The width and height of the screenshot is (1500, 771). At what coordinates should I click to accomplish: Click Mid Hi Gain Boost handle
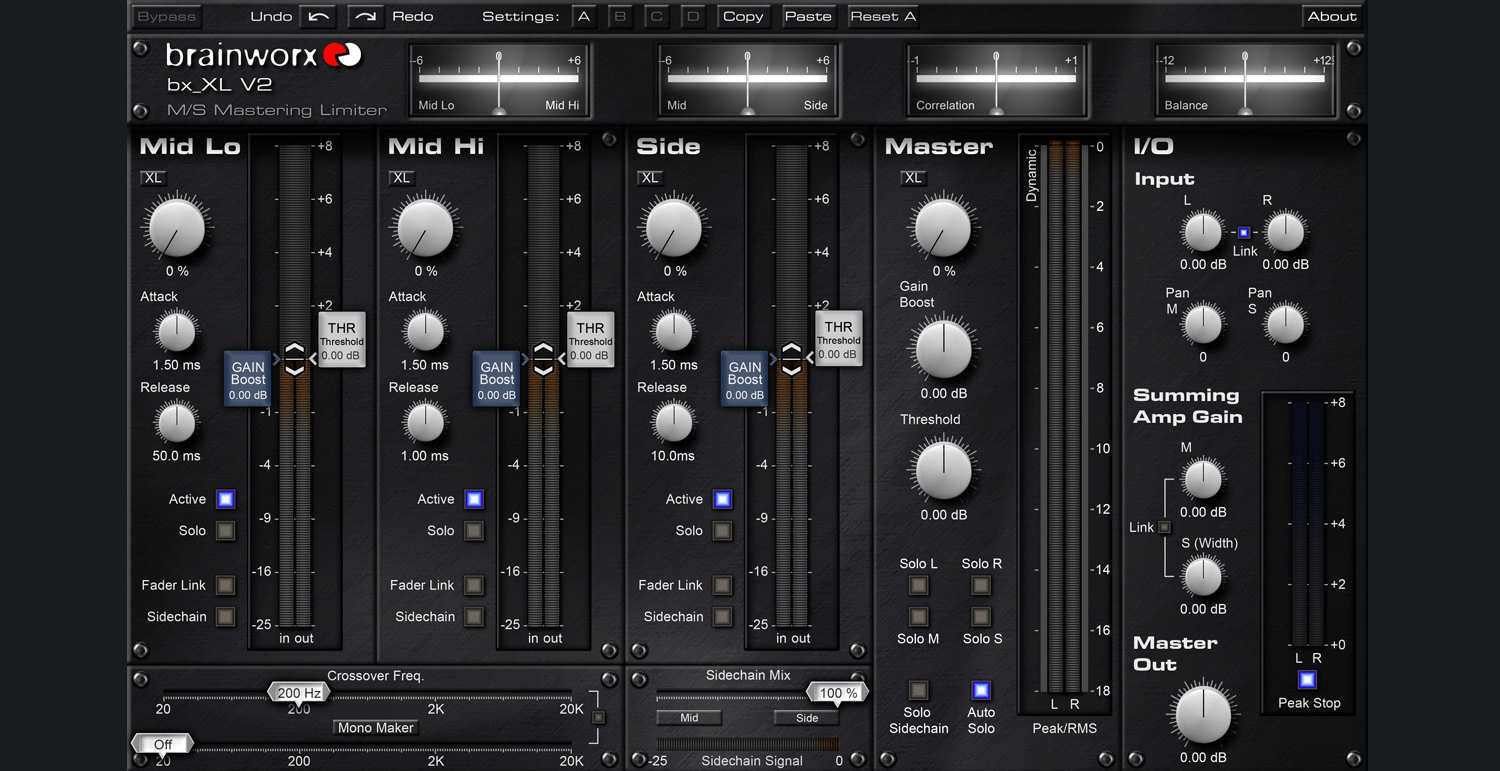click(496, 378)
